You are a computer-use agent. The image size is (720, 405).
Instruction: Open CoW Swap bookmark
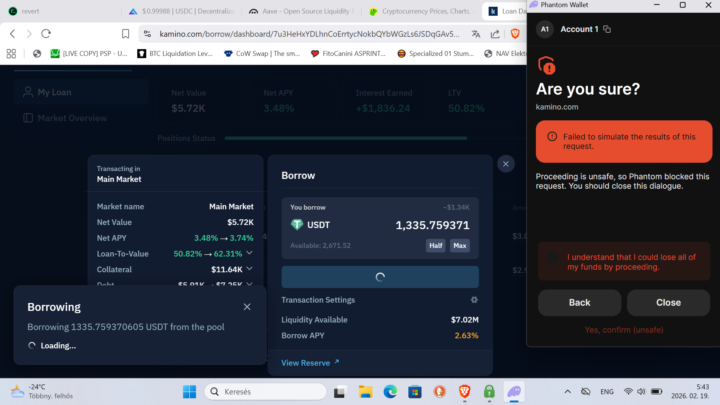(262, 54)
